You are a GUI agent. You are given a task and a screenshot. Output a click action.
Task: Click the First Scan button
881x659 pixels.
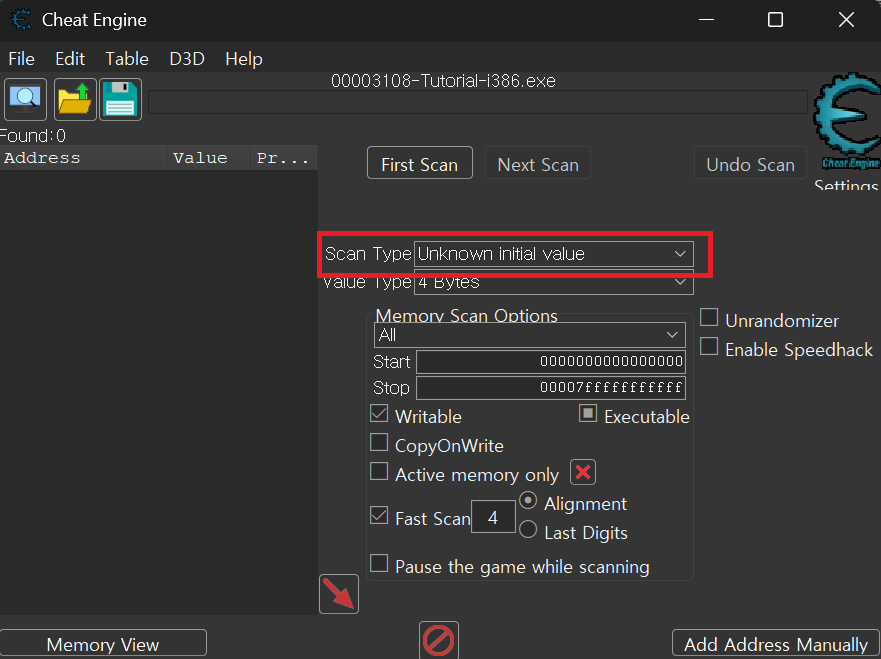click(419, 165)
